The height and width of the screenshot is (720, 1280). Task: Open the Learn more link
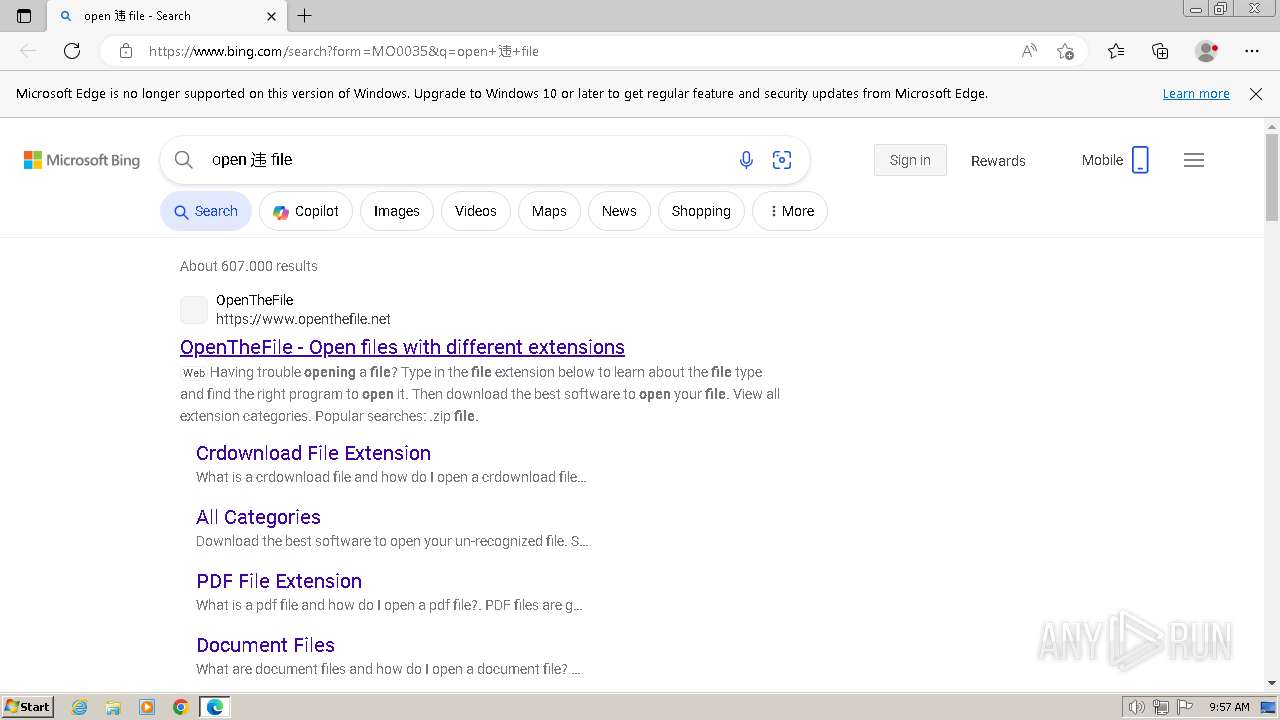1196,93
